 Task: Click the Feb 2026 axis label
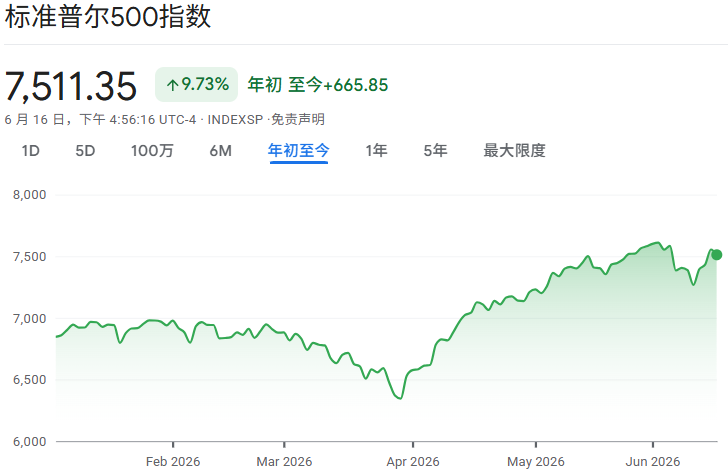(x=173, y=462)
